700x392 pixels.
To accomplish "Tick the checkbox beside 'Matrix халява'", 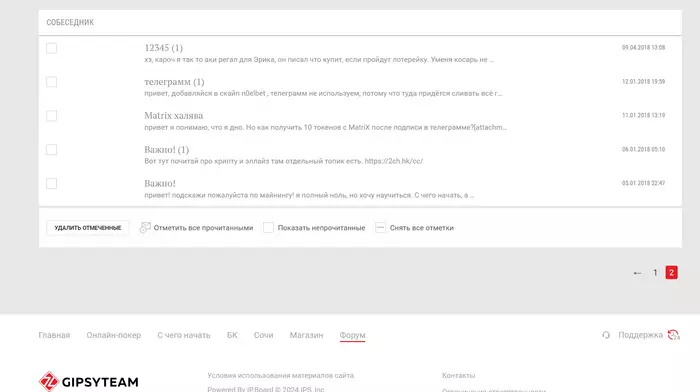I will [x=51, y=116].
